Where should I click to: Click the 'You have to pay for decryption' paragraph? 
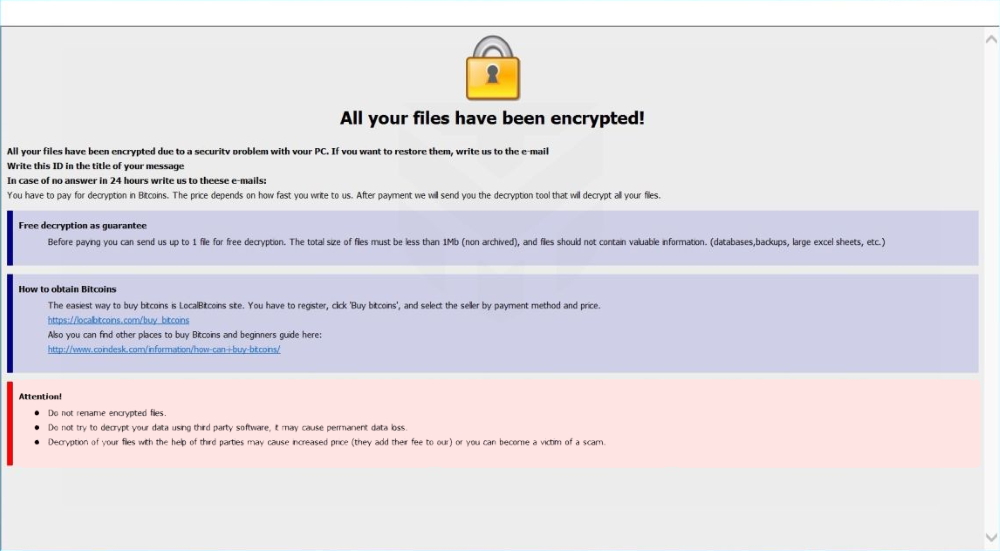333,195
